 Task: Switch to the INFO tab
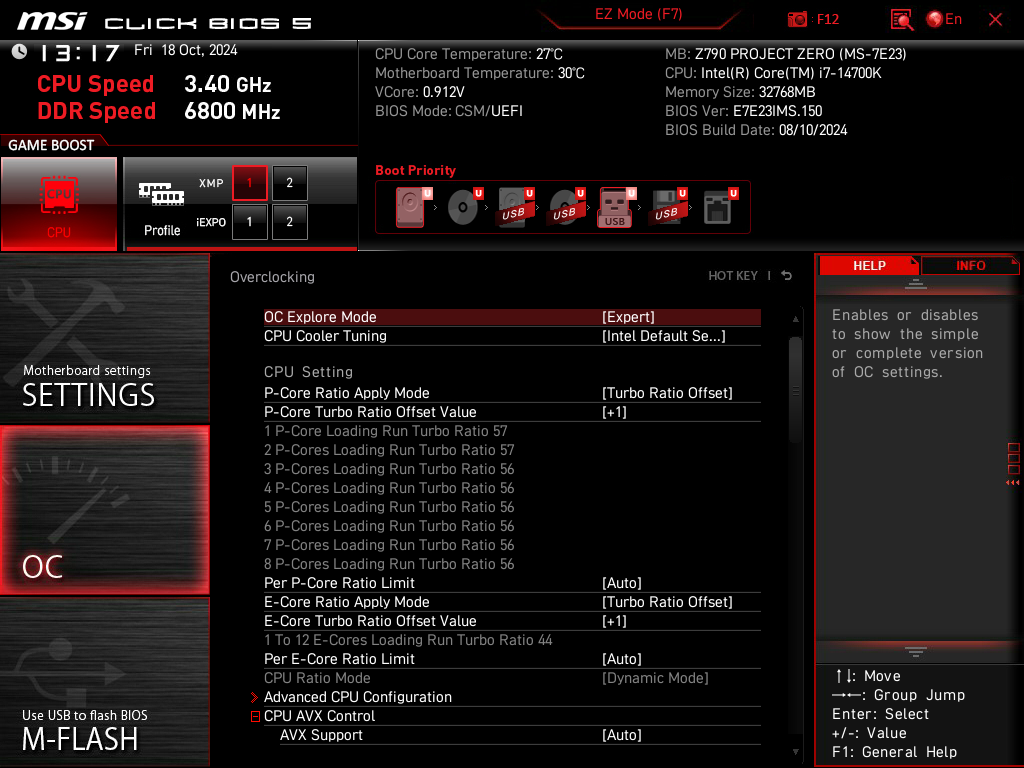[970, 266]
